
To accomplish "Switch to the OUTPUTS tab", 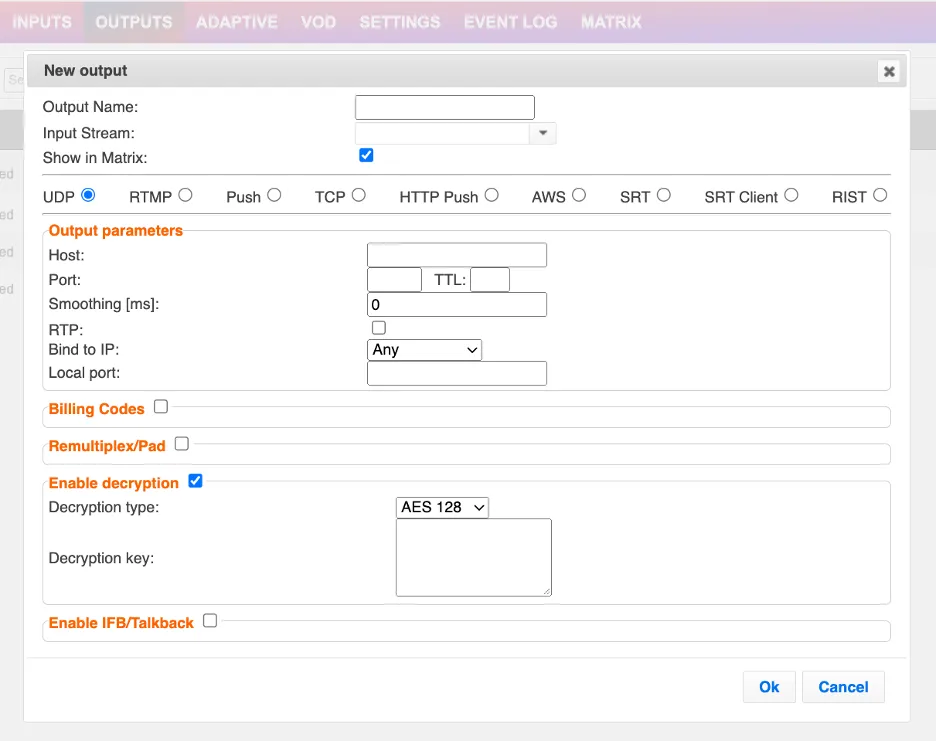I will pos(134,22).
